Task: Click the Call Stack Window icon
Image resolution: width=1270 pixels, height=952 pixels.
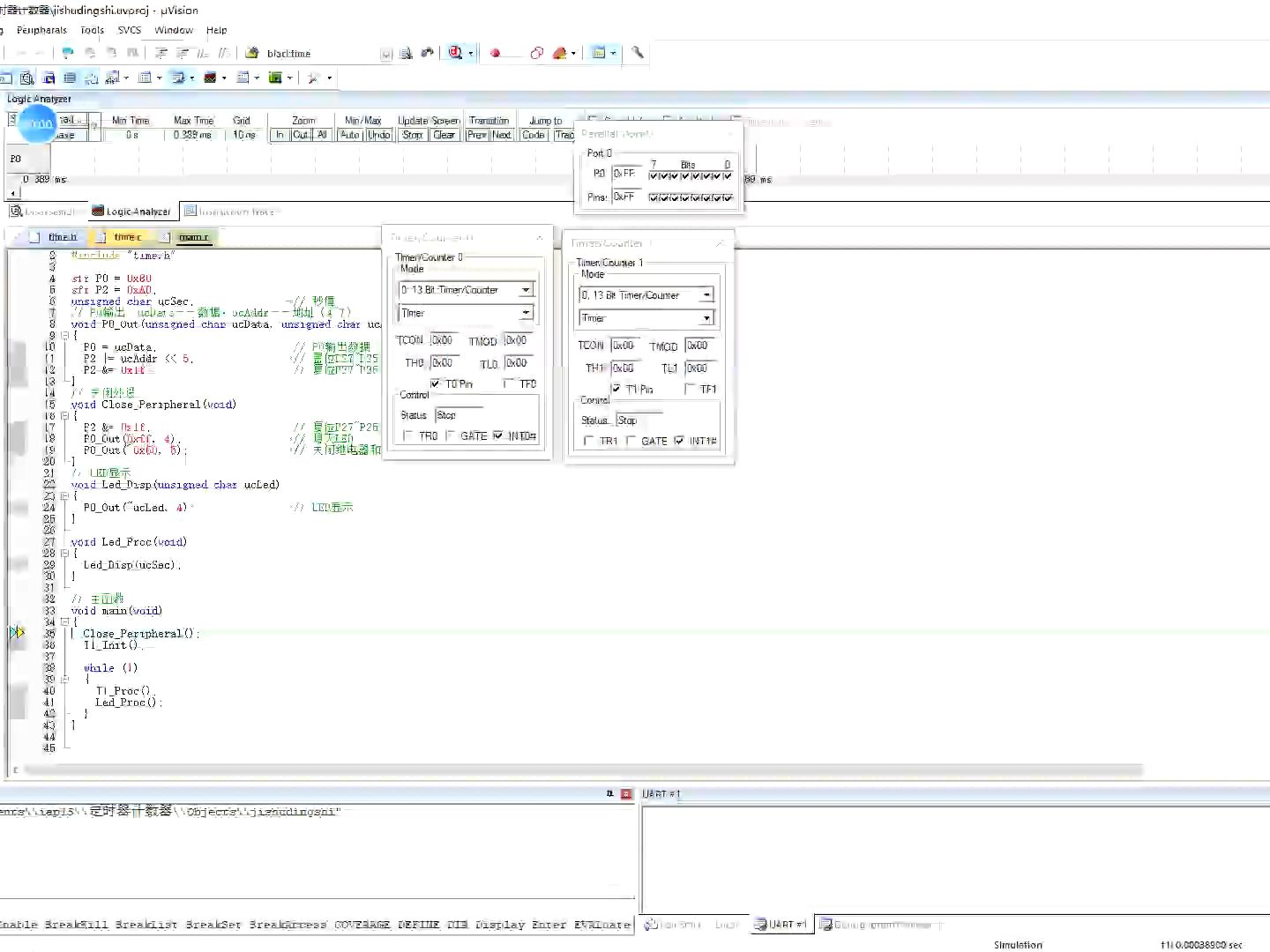Action: (x=91, y=78)
